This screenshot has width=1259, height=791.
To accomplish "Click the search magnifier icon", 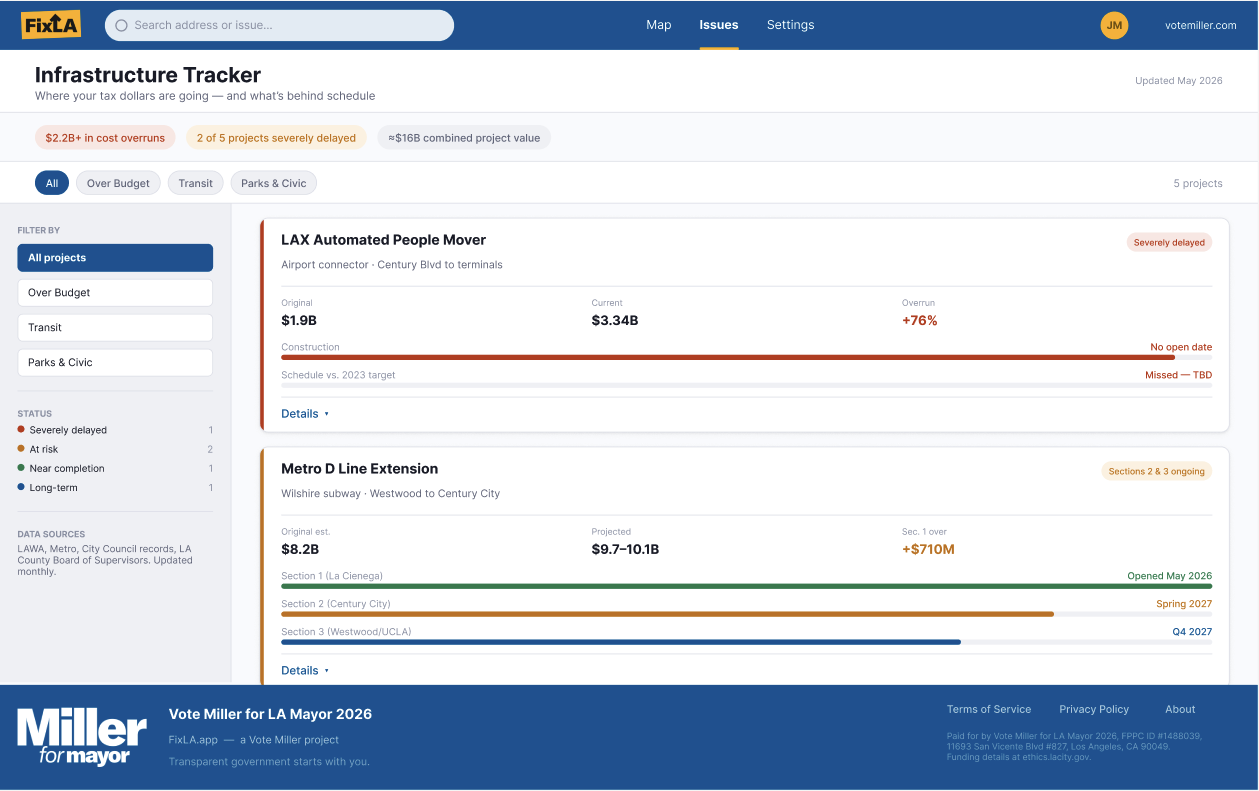I will point(122,25).
